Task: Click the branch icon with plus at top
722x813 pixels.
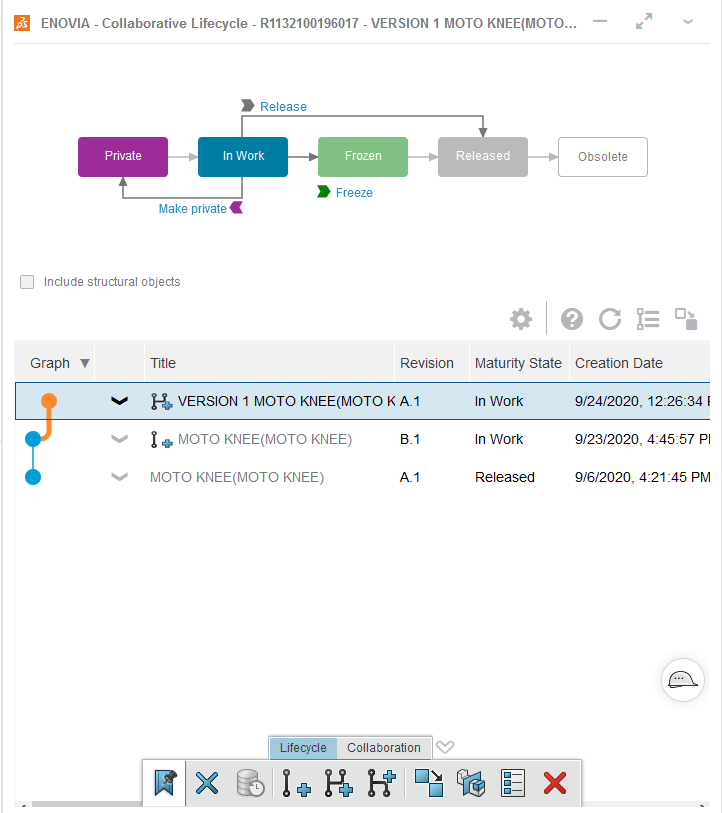Action: tap(382, 783)
